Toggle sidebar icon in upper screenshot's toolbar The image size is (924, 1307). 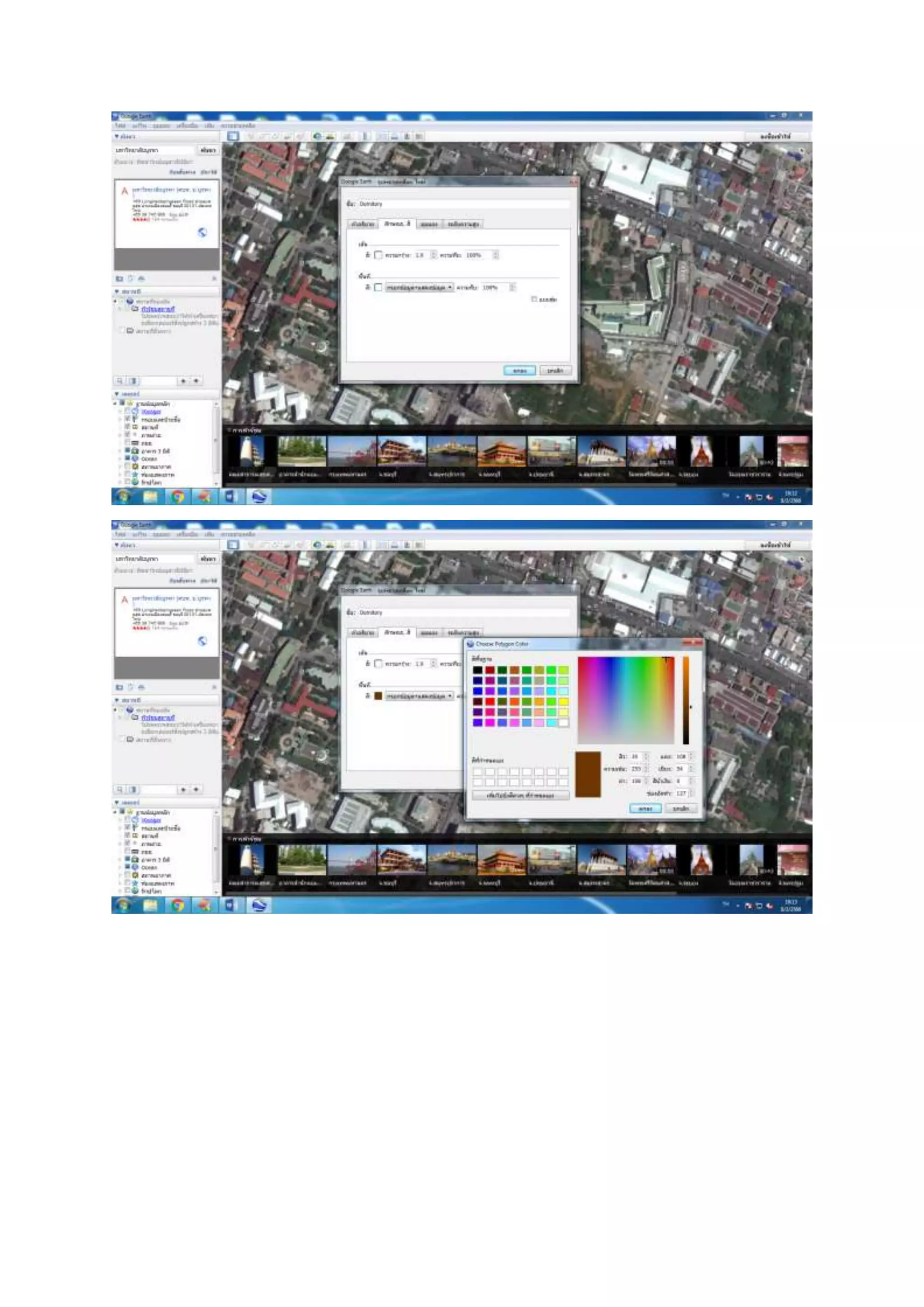coord(233,136)
